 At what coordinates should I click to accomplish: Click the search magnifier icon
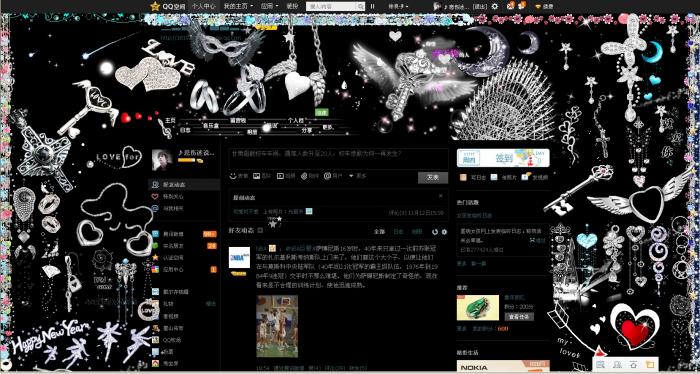click(x=361, y=6)
